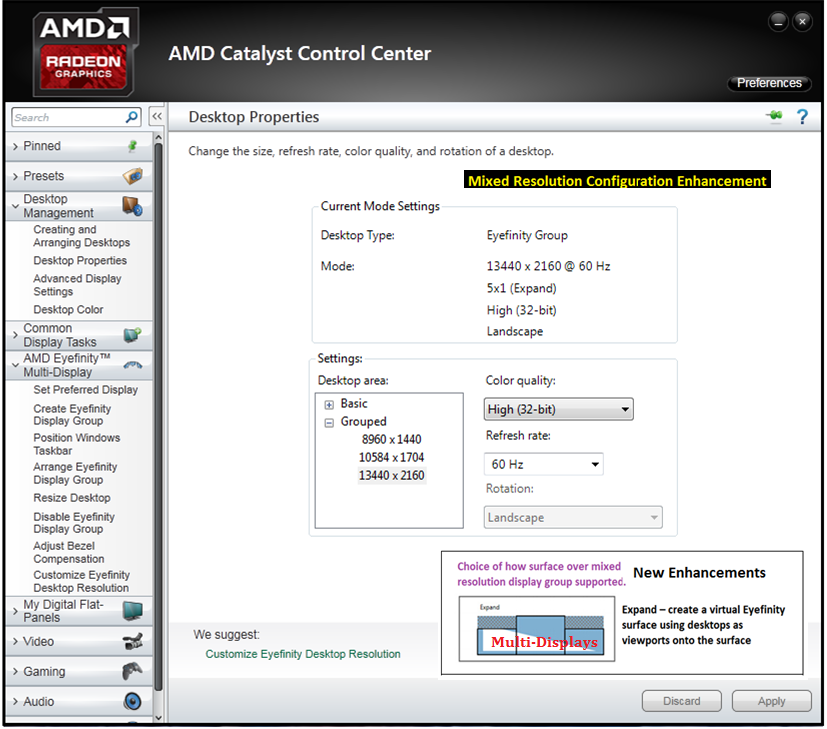Click the AMD Radeon Graphics logo
827x729 pixels.
click(84, 53)
